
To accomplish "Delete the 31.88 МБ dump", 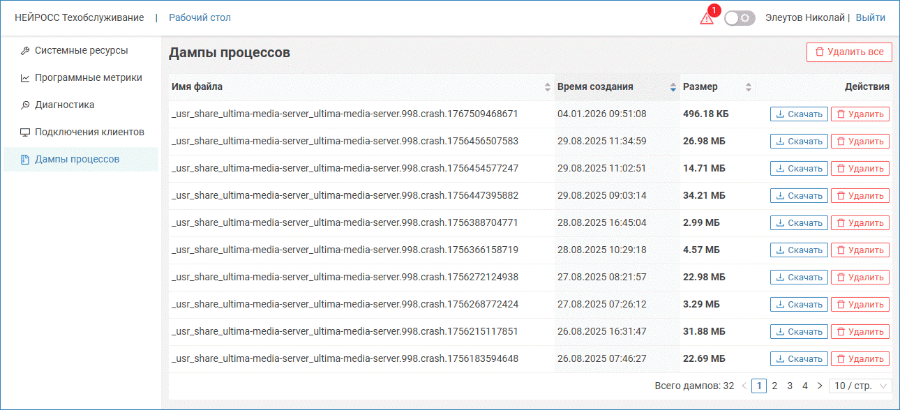I will point(860,331).
